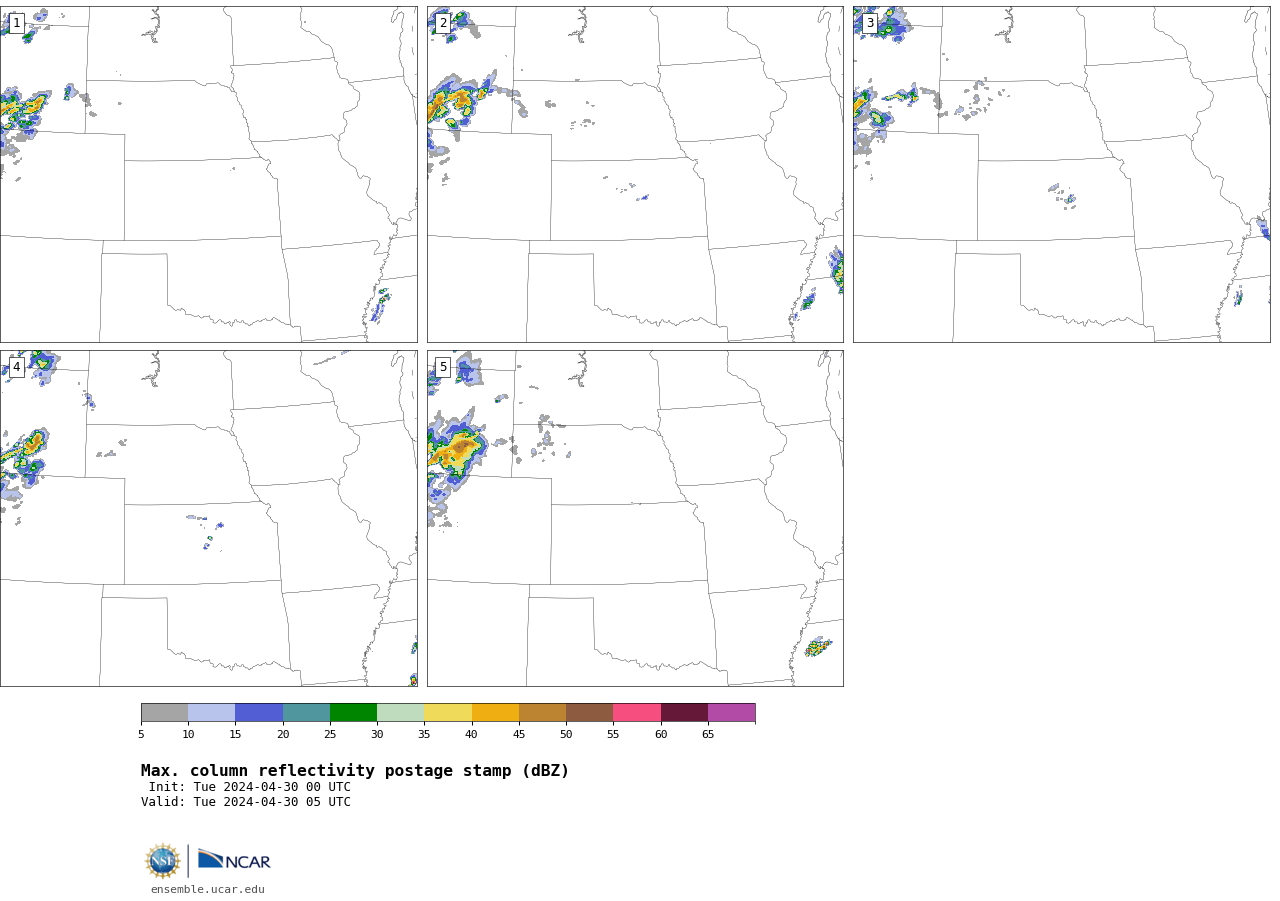Click the purple 65+ dBZ swatch
The height and width of the screenshot is (901, 1280).
731,712
